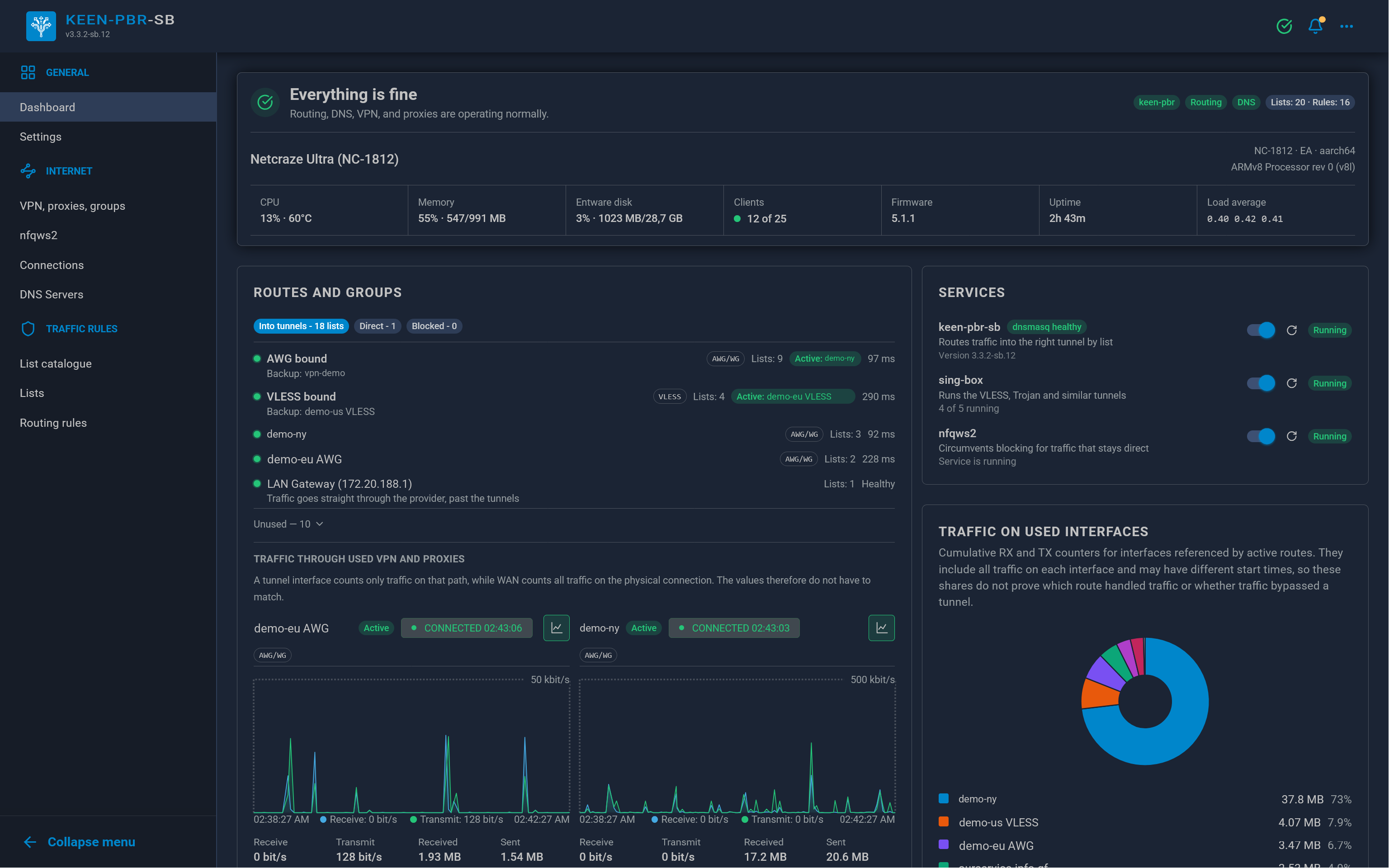Click the Collapse menu label
The image size is (1389, 868).
tap(91, 842)
